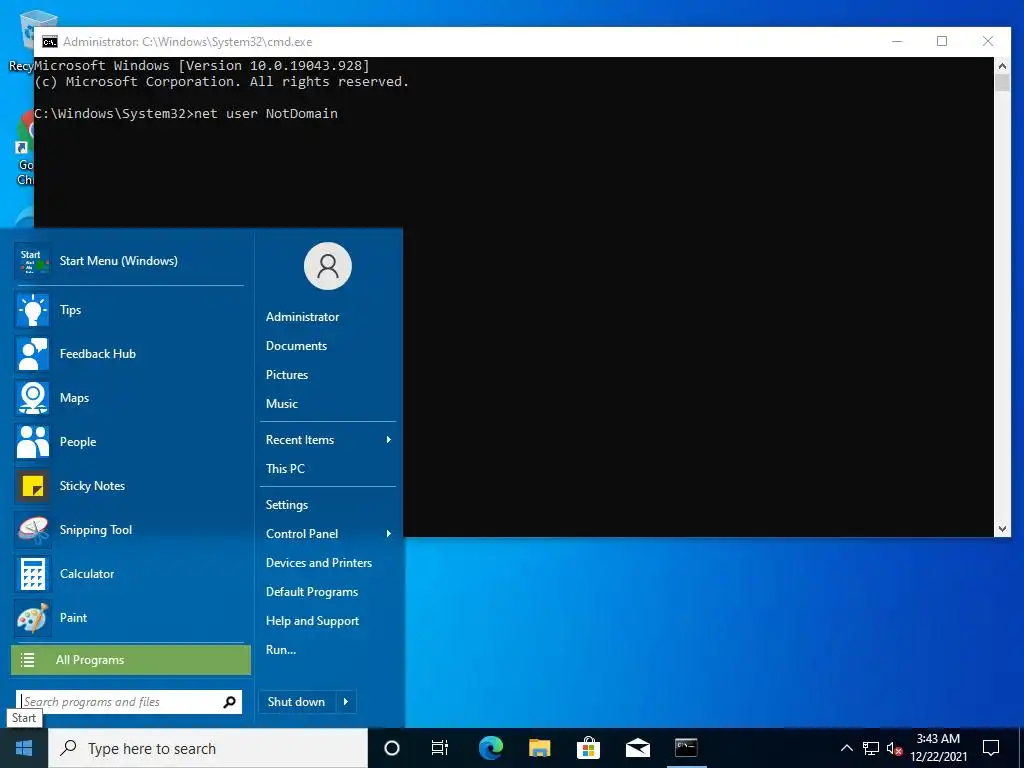Open Cortana circle on taskbar

pos(392,748)
